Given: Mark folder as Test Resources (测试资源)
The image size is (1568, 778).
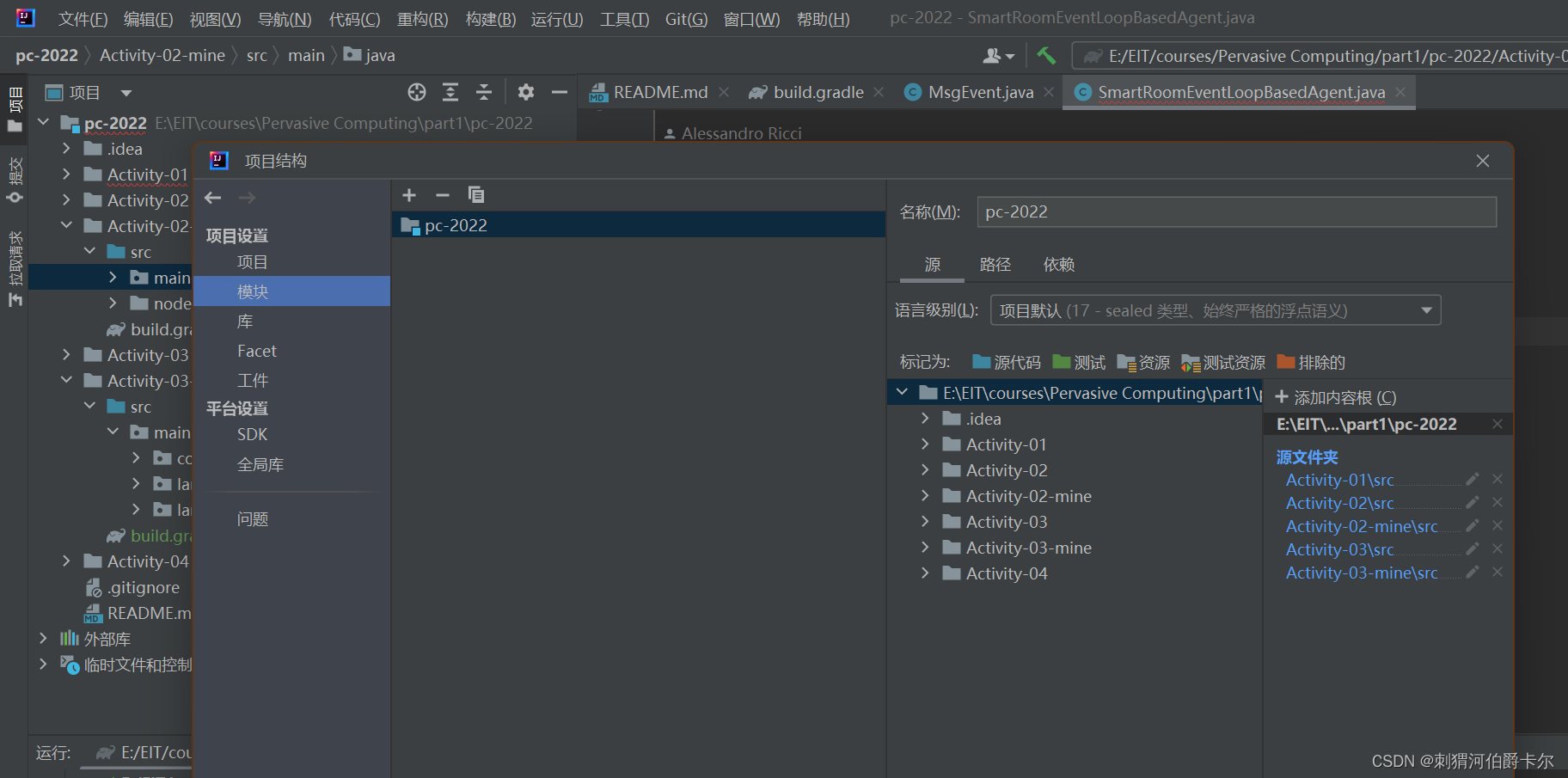Looking at the screenshot, I should (x=1223, y=363).
